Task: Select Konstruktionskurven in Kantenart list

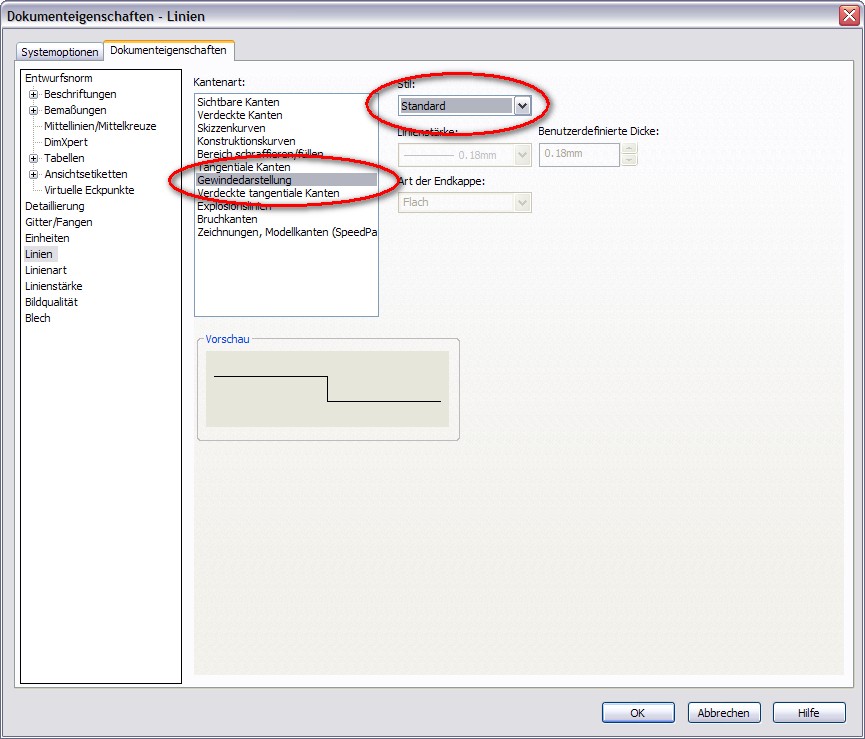Action: click(x=286, y=141)
